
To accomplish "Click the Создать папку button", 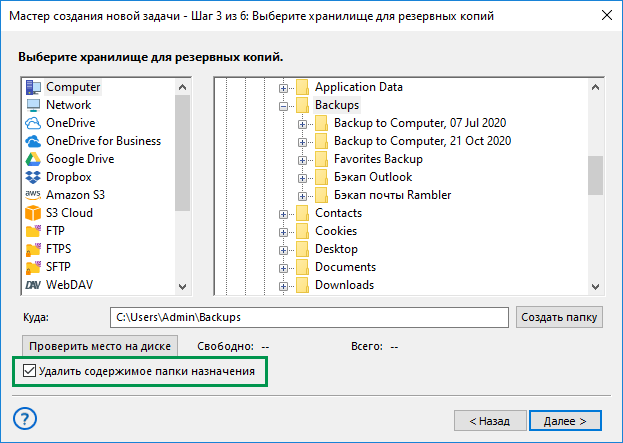I will point(559,317).
